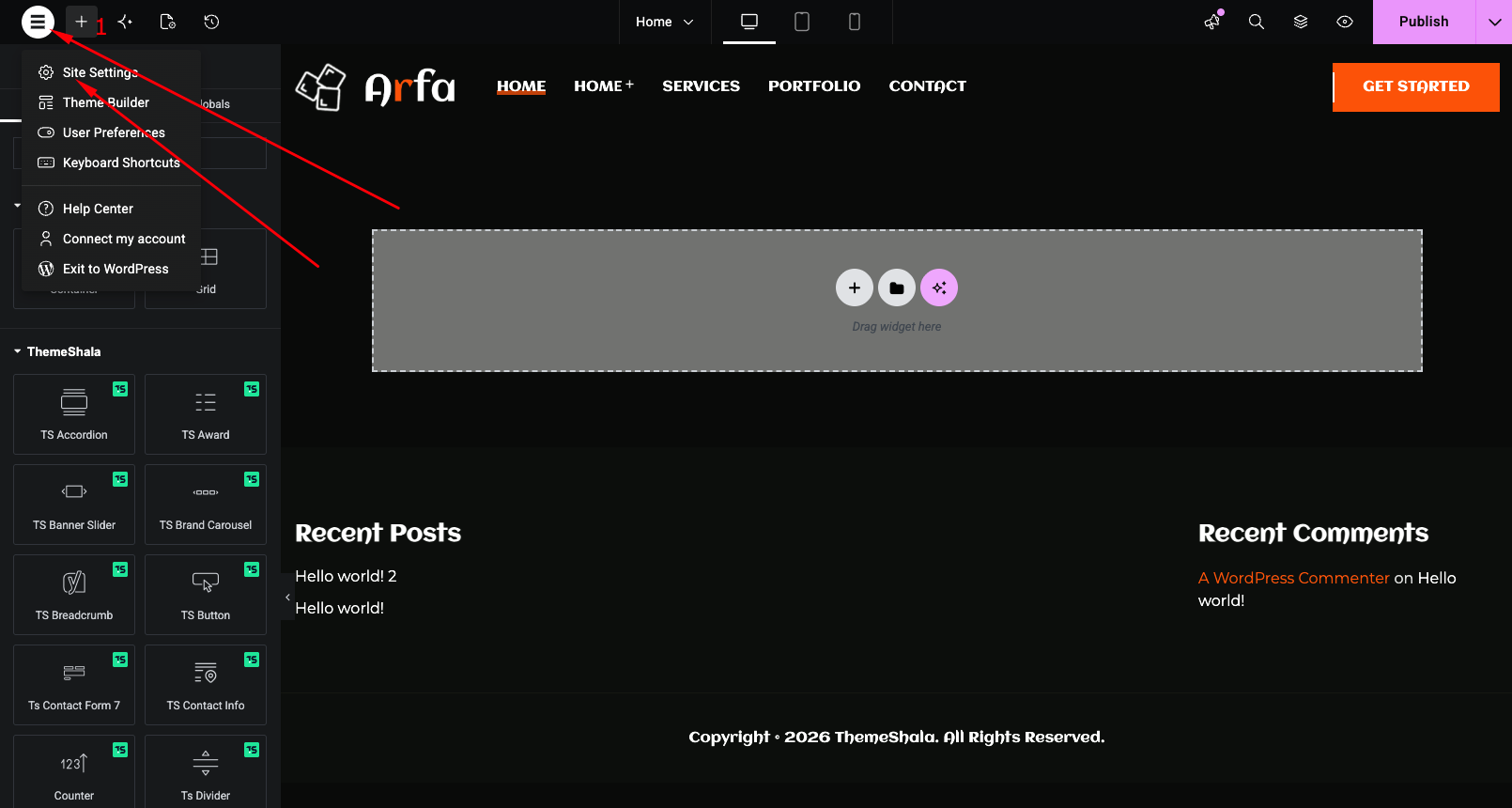Open the Hello world! 2 post
The image size is (1512, 808).
346,576
